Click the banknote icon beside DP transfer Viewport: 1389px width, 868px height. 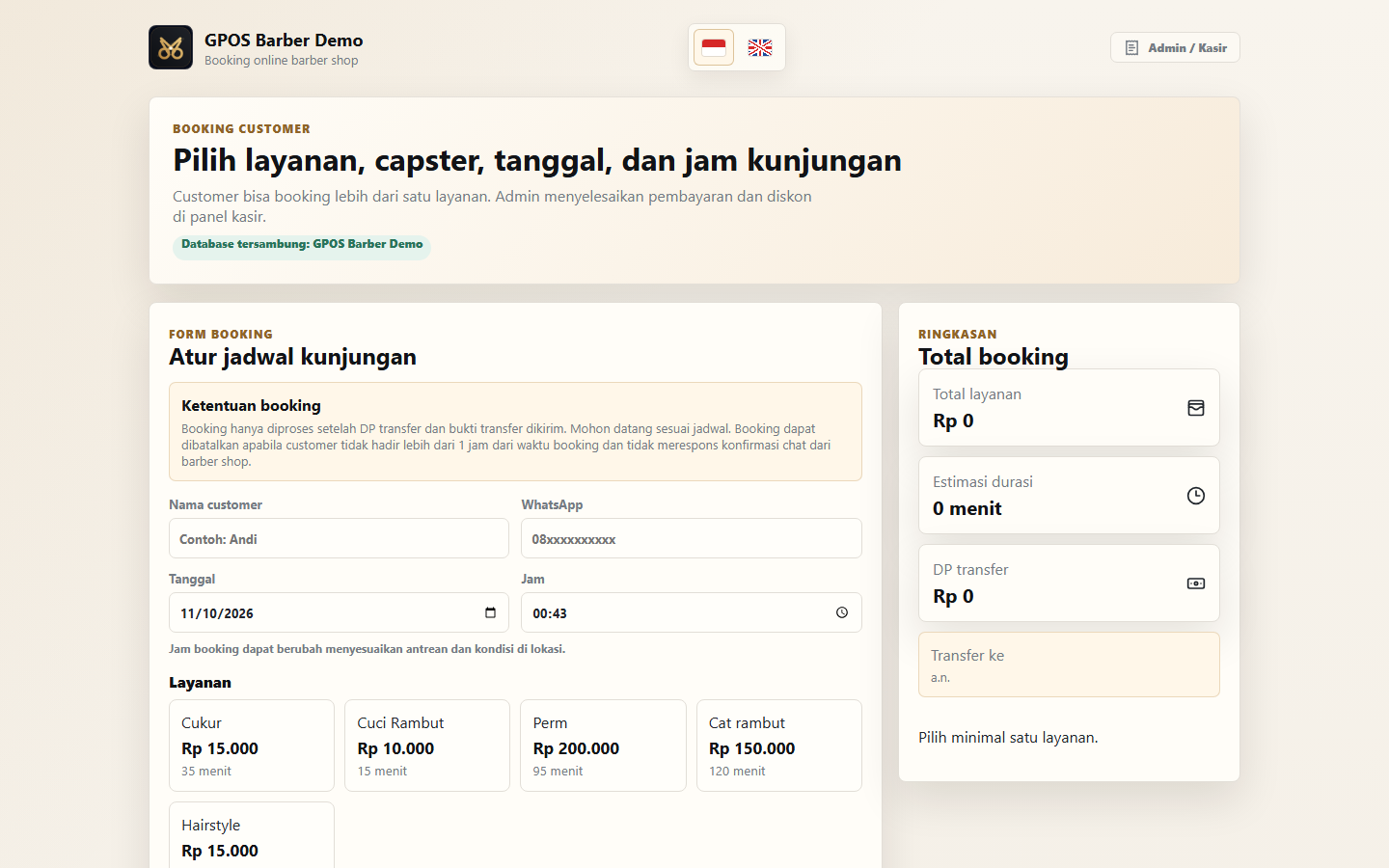1196,583
